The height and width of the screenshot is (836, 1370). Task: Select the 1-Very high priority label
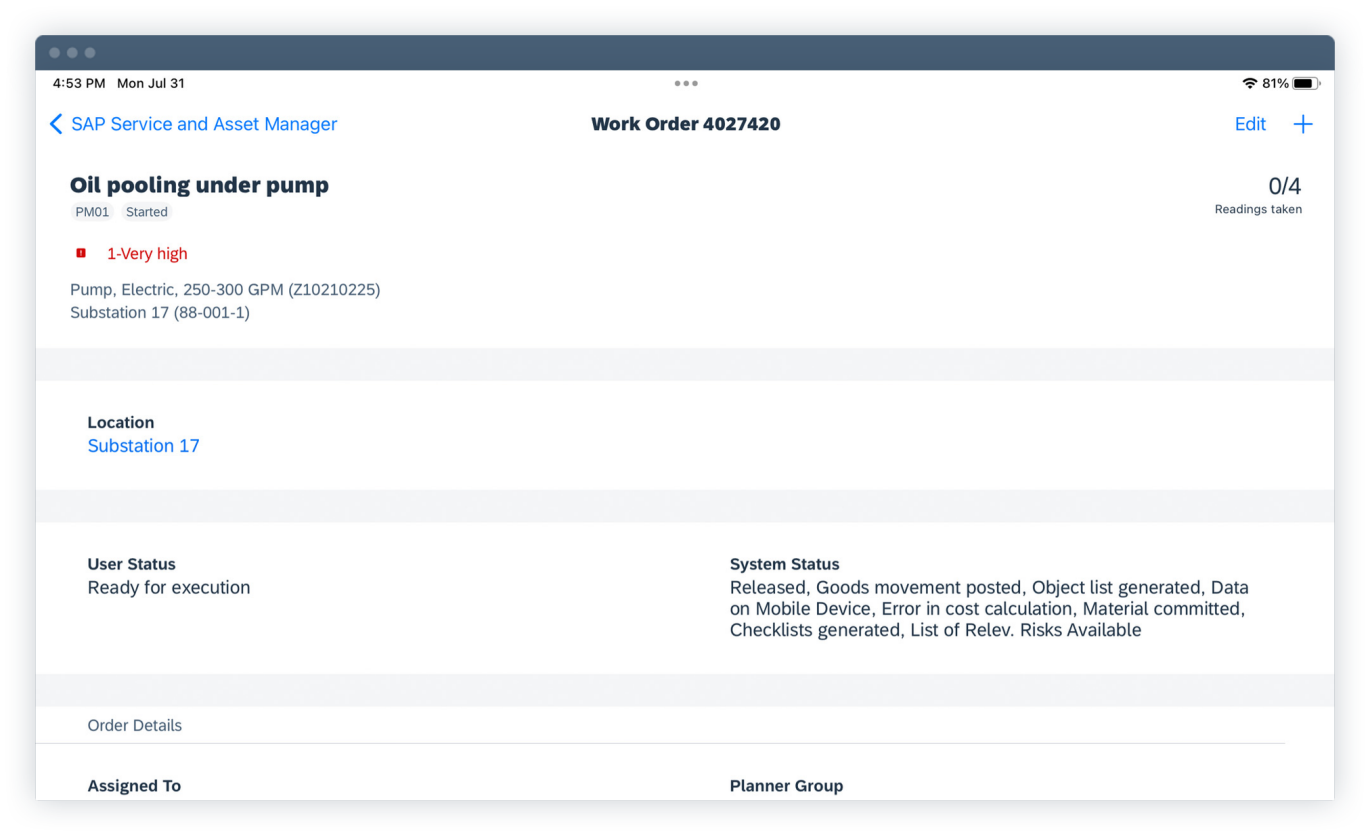point(147,254)
